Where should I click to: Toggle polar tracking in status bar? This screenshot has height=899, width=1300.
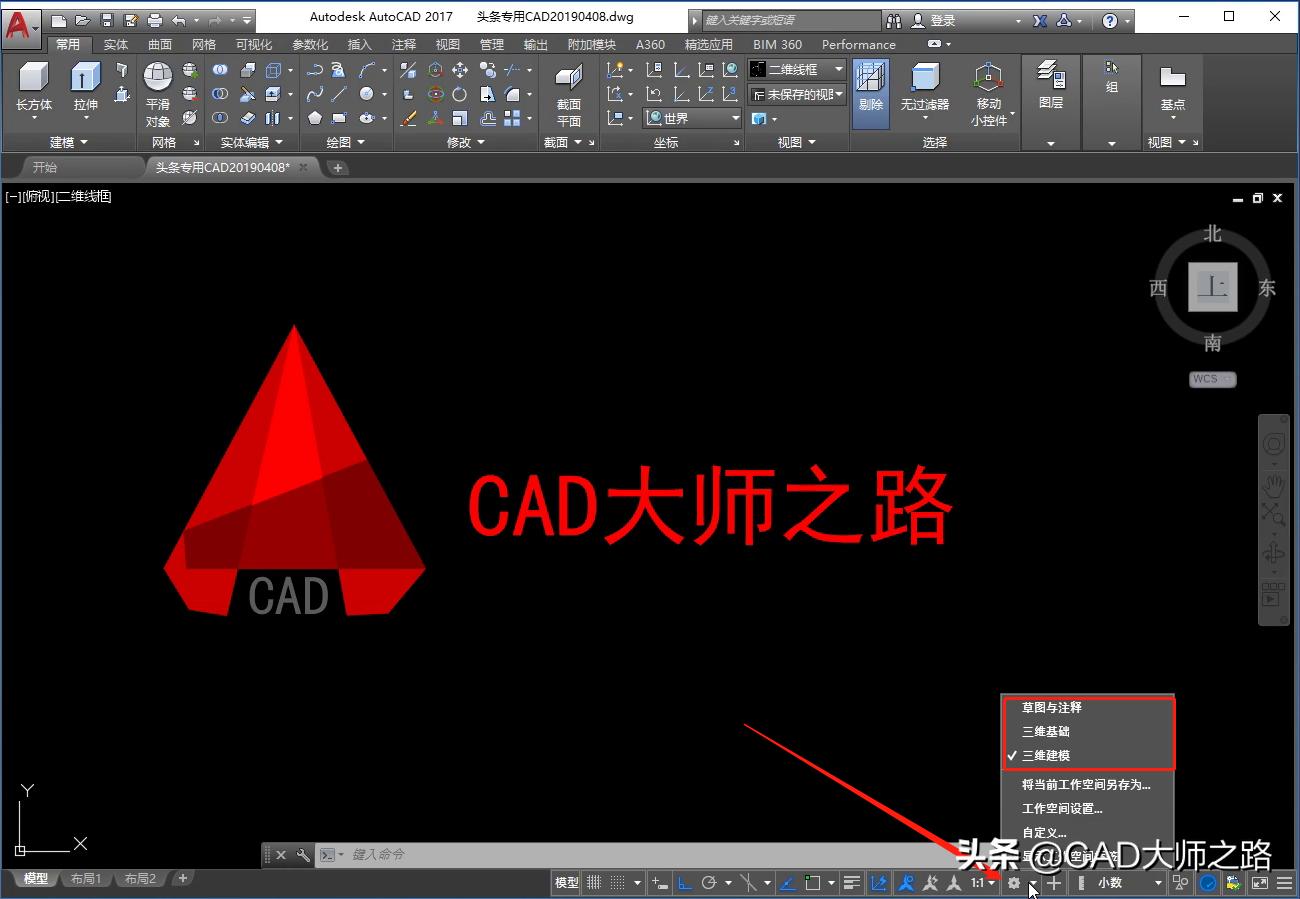point(710,883)
